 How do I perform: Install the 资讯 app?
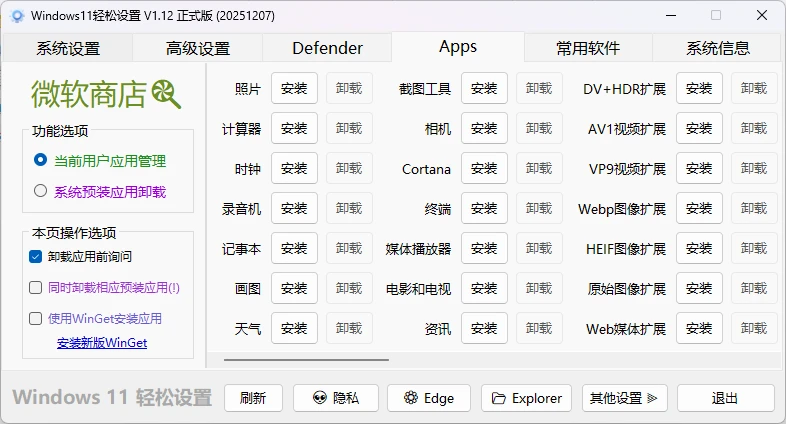coord(484,328)
